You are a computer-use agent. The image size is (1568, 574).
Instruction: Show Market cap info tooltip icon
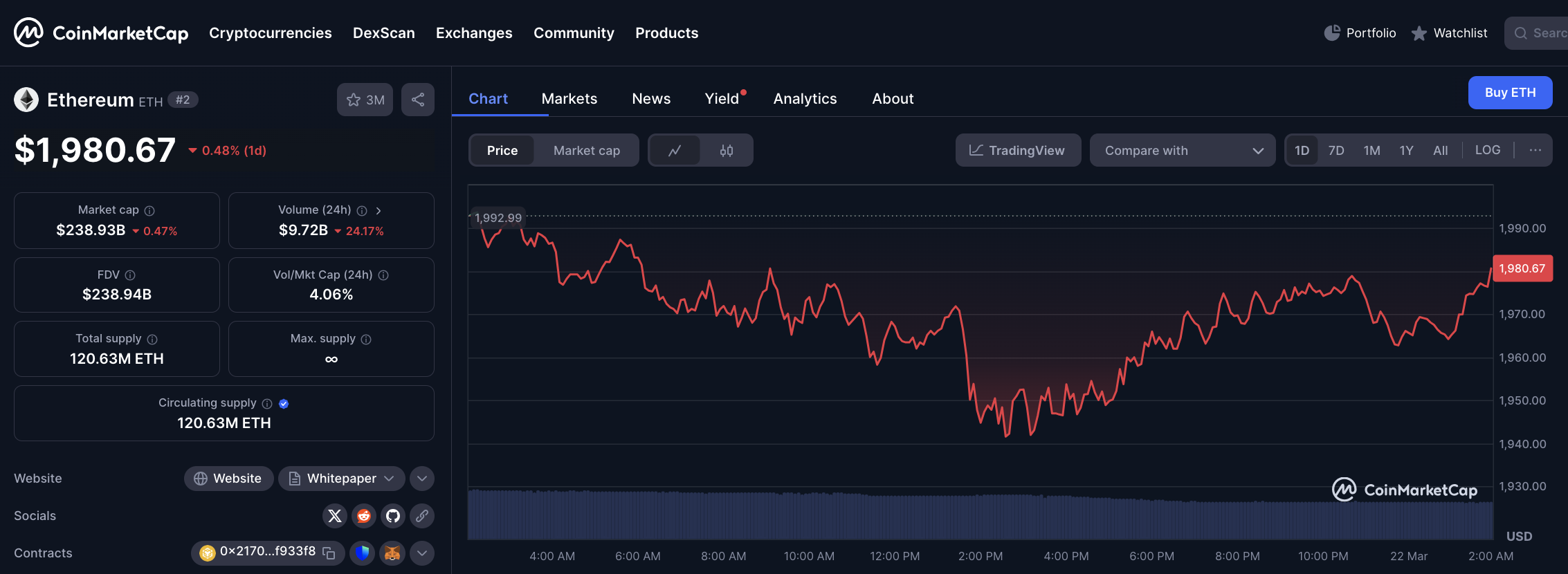(x=149, y=210)
